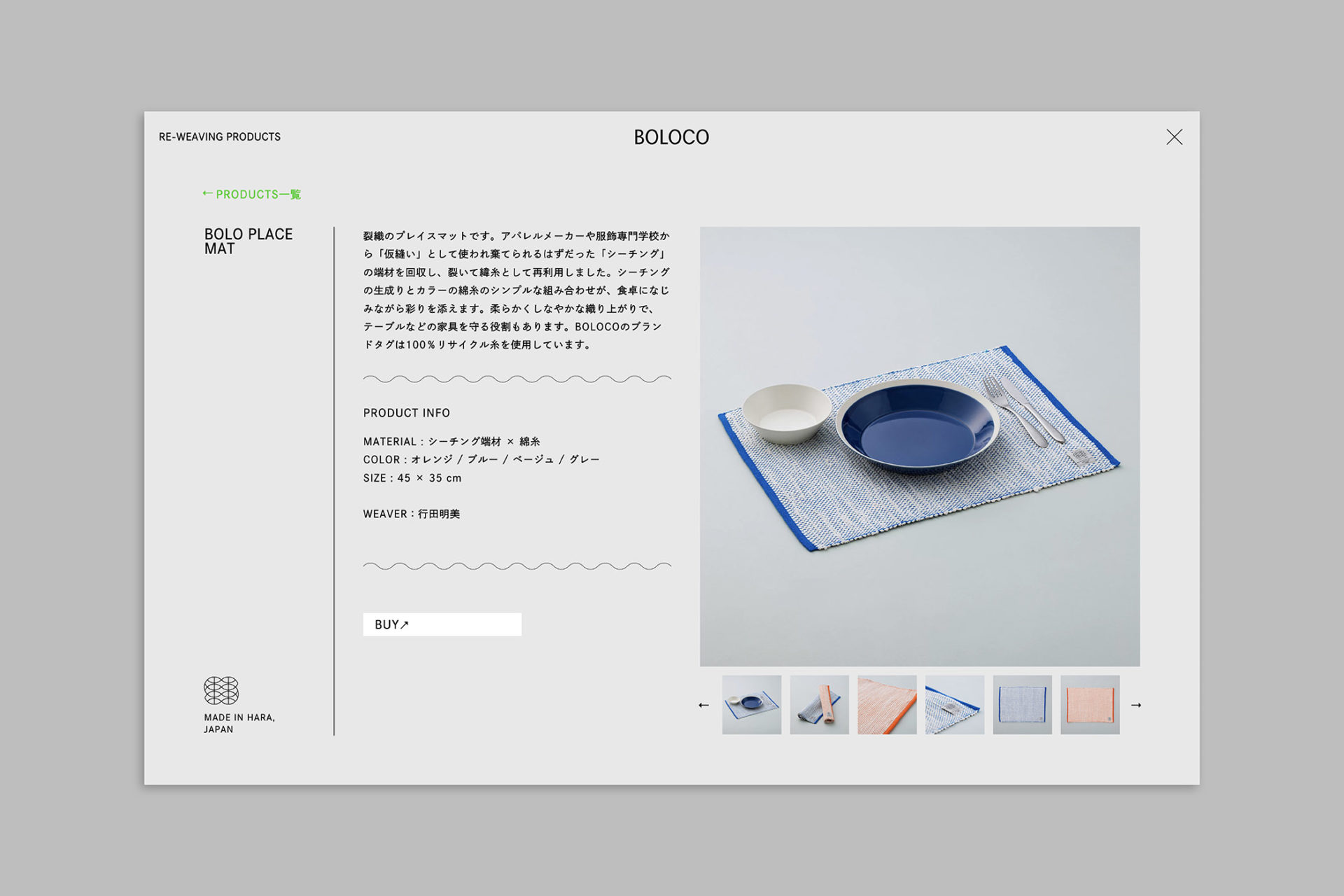The image size is (1344, 896).
Task: Select thumbnail of rolled-up place mats
Action: (819, 705)
